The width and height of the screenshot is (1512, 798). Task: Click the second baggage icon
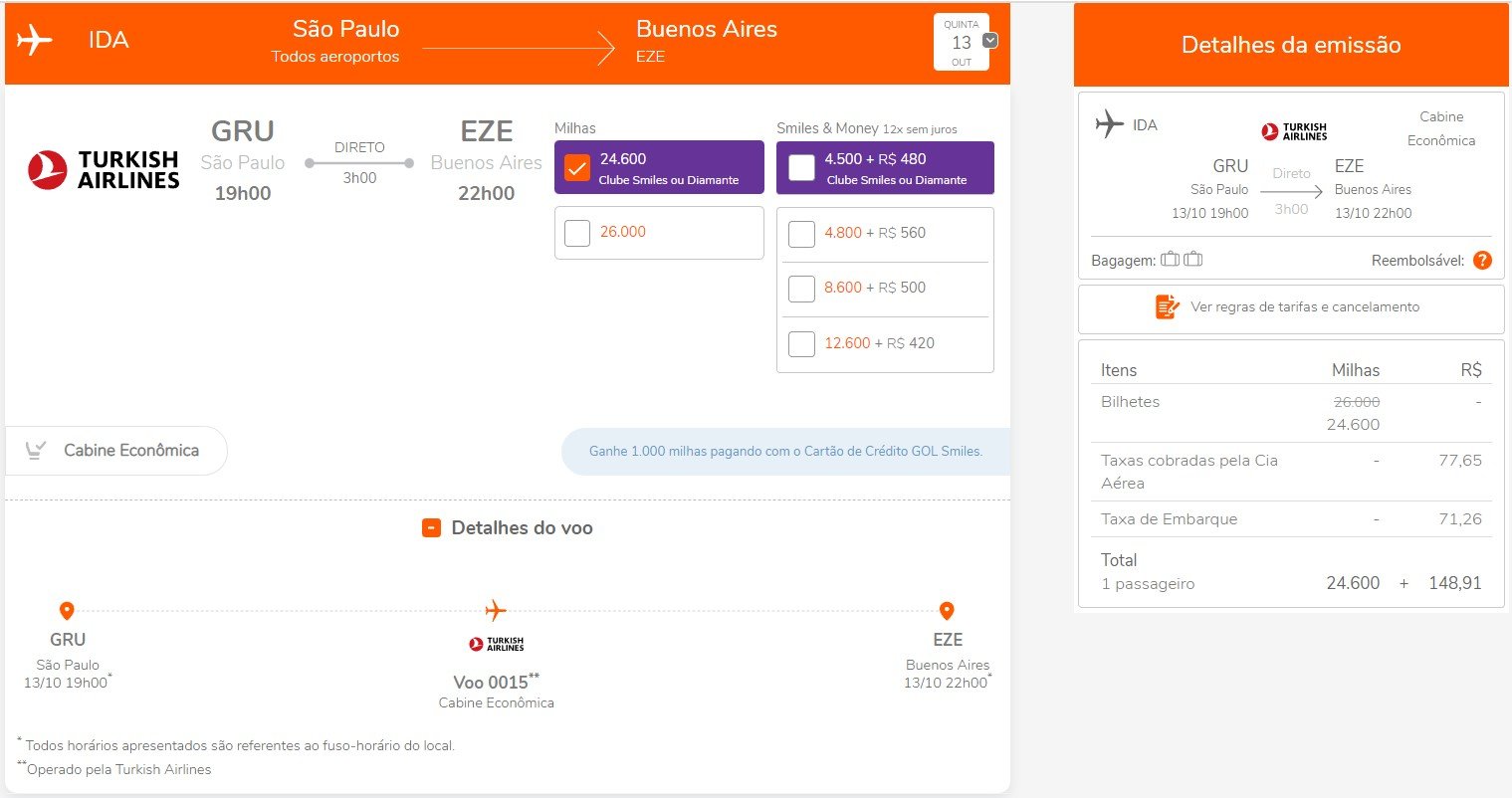[x=1192, y=260]
